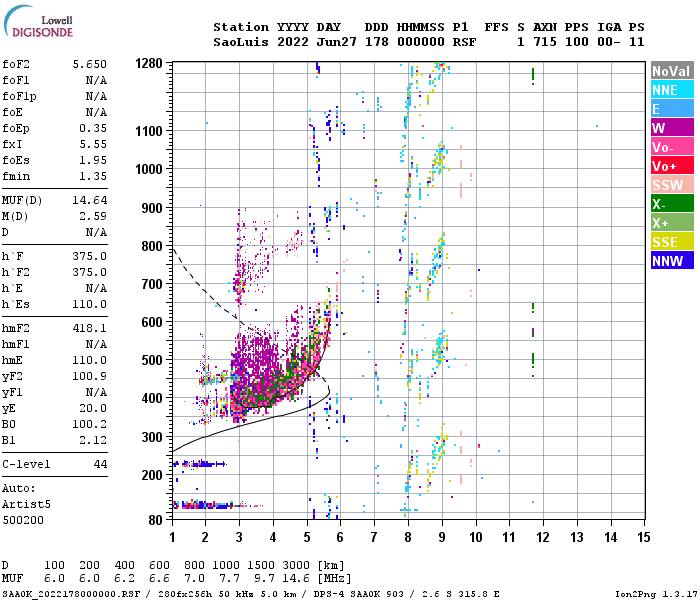Viewport: 700px width, 600px height.
Task: Click the 1280 km y-axis label
Action: (149, 63)
